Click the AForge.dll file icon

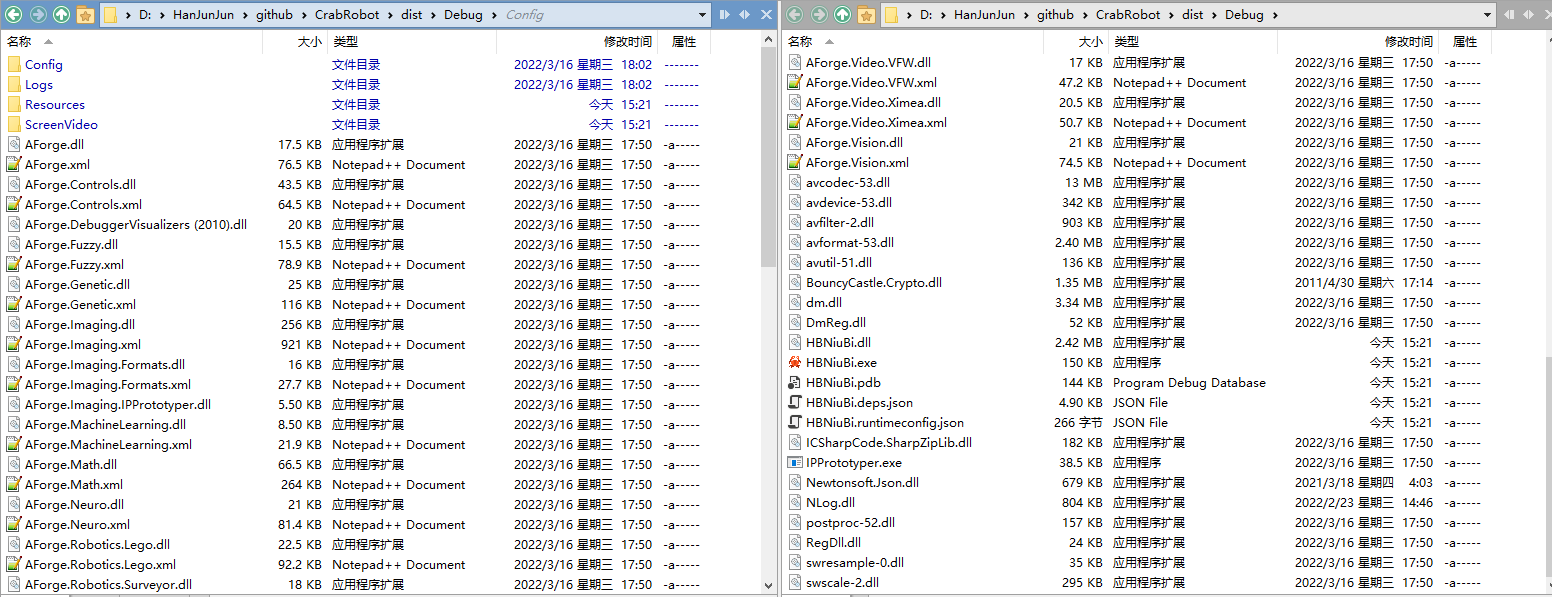click(x=14, y=144)
